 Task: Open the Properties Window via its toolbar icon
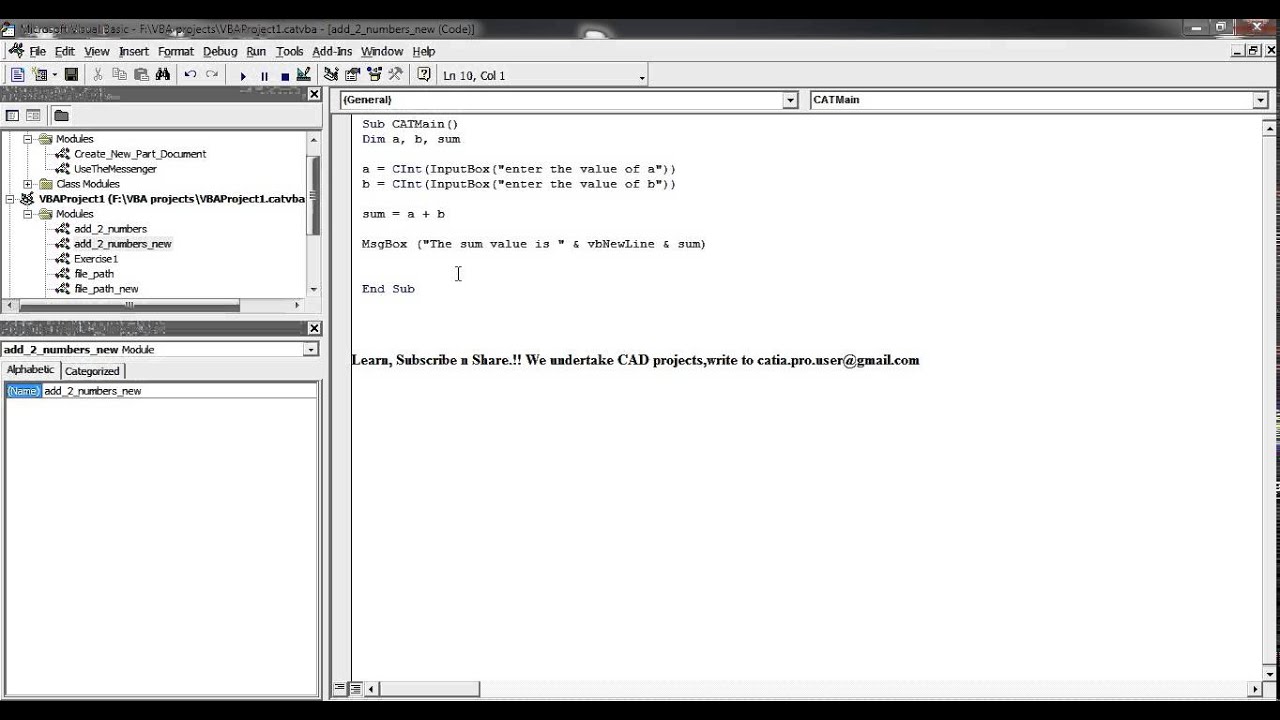(x=352, y=74)
